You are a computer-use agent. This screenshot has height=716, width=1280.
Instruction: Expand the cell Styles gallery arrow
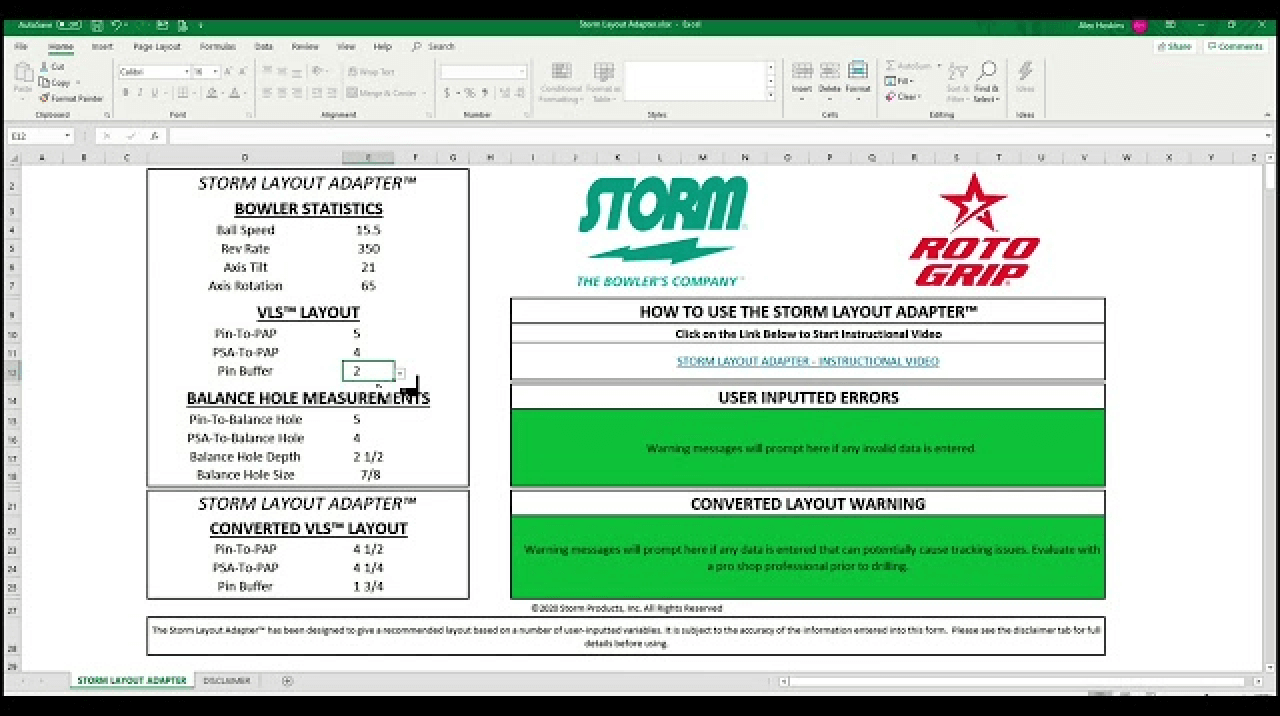tap(770, 96)
